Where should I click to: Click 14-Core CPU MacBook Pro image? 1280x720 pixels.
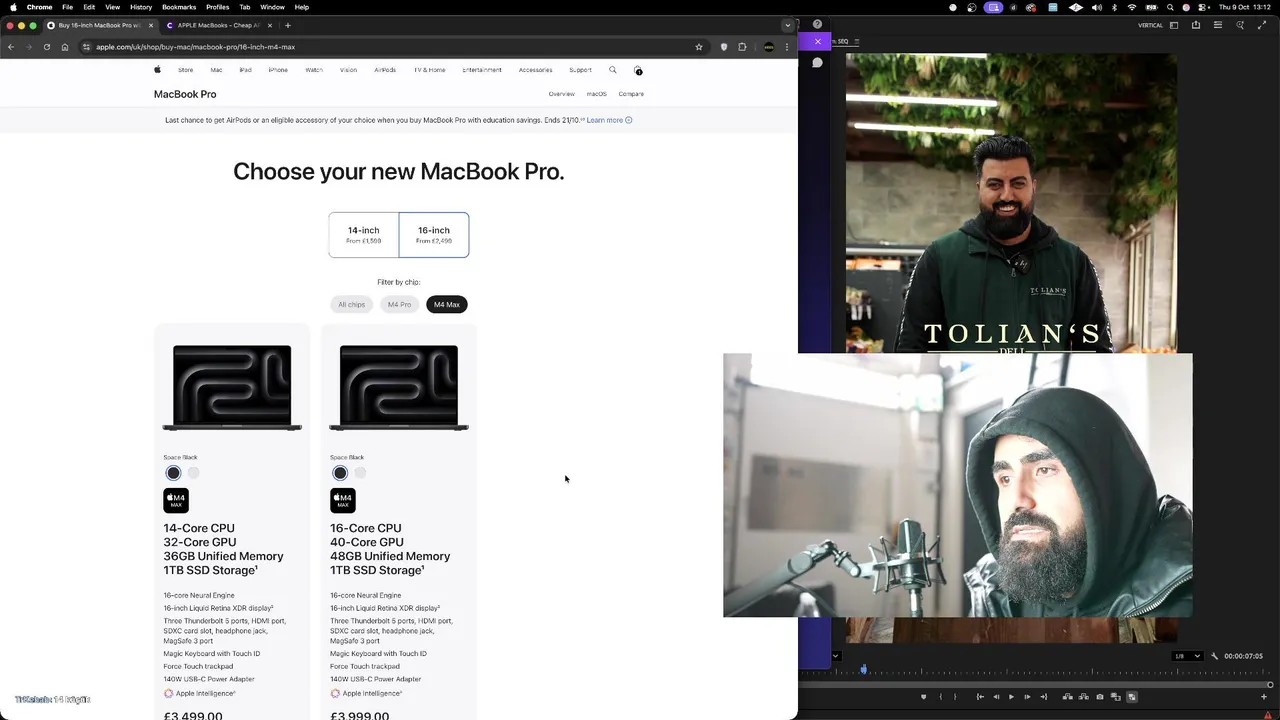coord(232,388)
